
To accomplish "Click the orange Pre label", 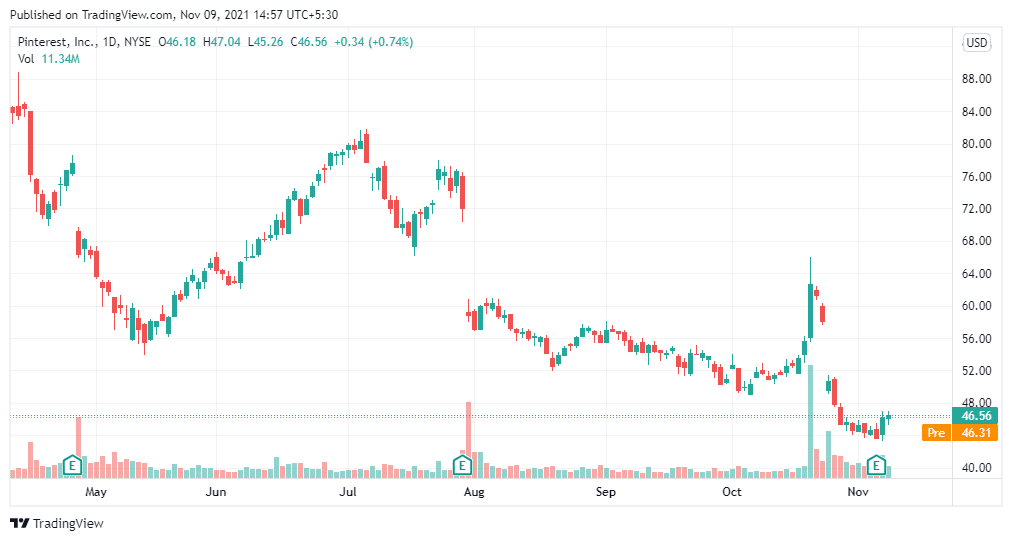I will [936, 433].
